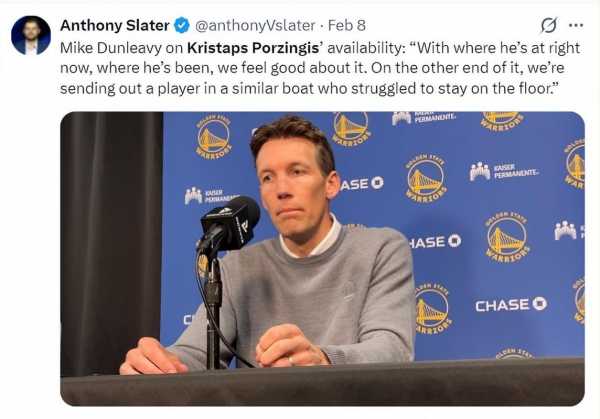Open the more options ellipsis menu

(x=576, y=25)
